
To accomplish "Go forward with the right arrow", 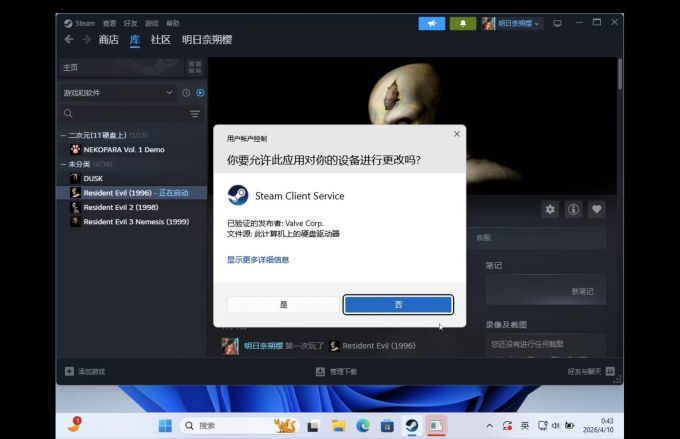I will click(86, 39).
